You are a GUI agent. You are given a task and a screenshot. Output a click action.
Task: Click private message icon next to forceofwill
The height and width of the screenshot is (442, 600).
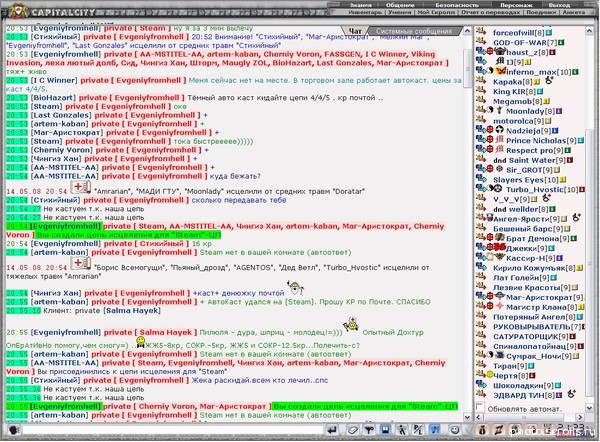[x=481, y=32]
